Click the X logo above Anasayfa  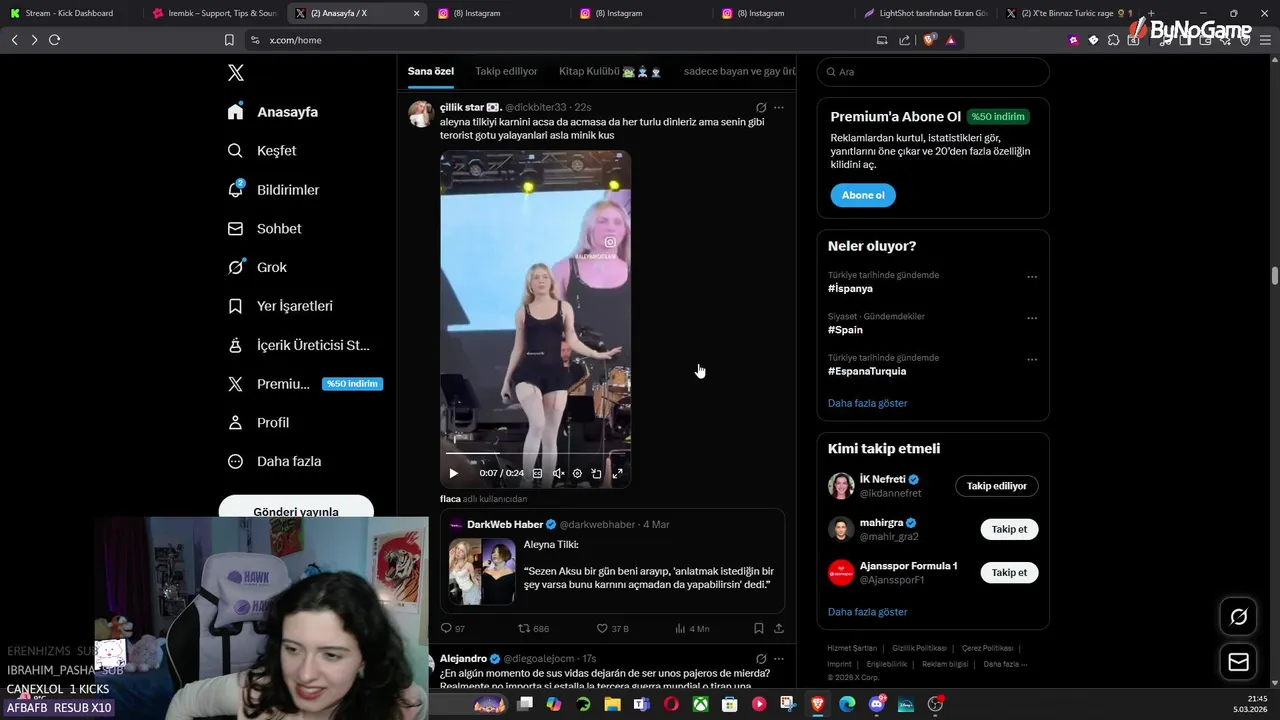236,73
